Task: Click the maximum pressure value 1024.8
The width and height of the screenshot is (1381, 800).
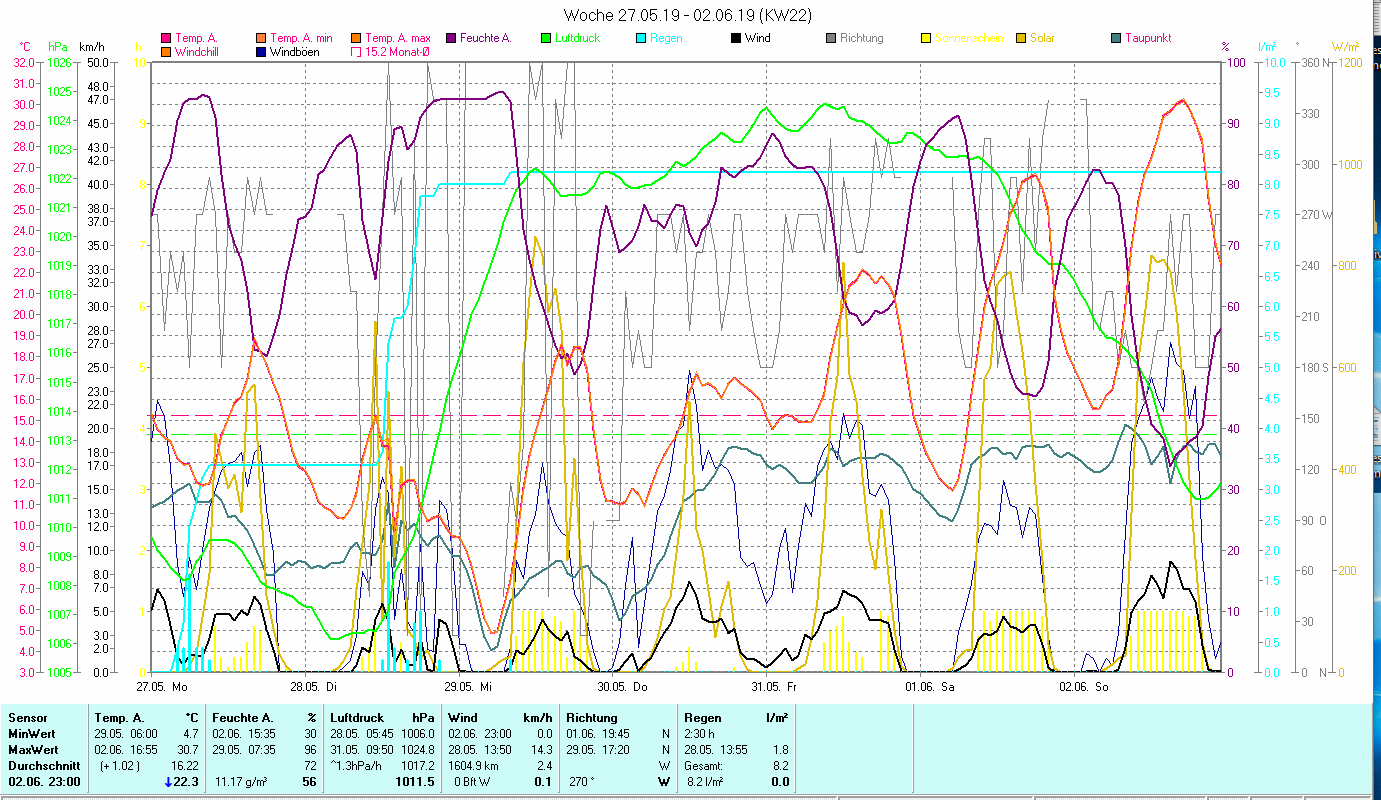Action: [x=417, y=750]
